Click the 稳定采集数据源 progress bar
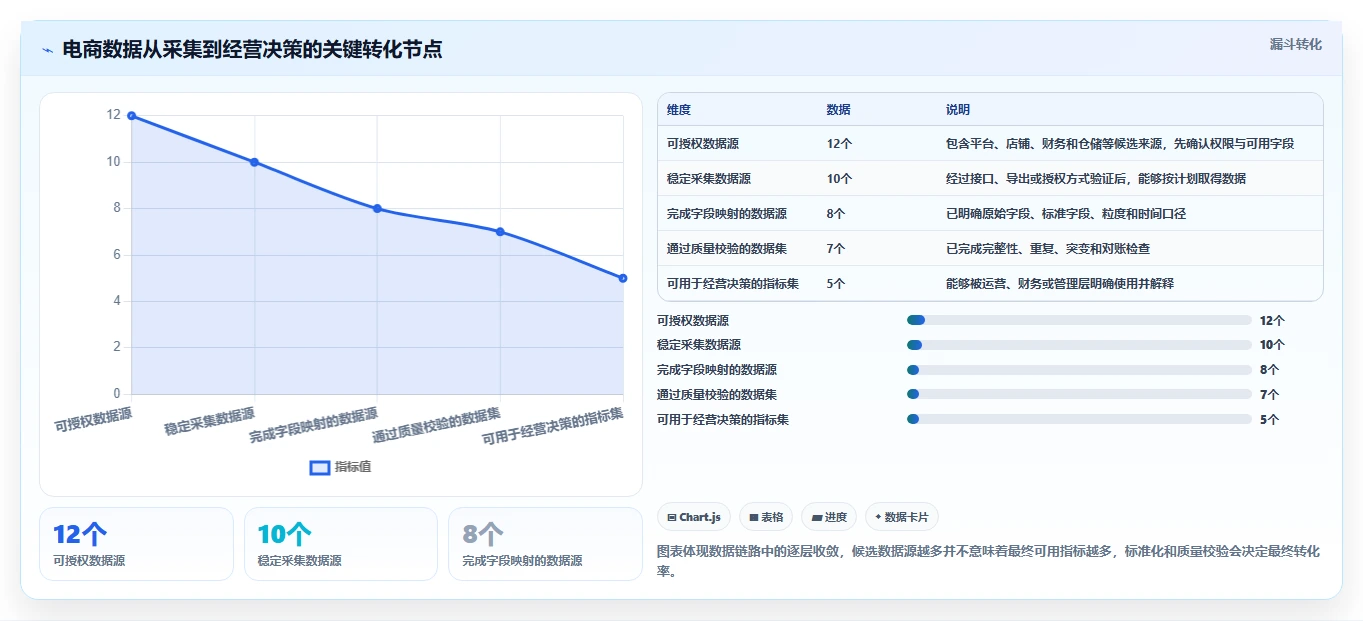Viewport: 1363px width, 621px height. [x=1079, y=345]
